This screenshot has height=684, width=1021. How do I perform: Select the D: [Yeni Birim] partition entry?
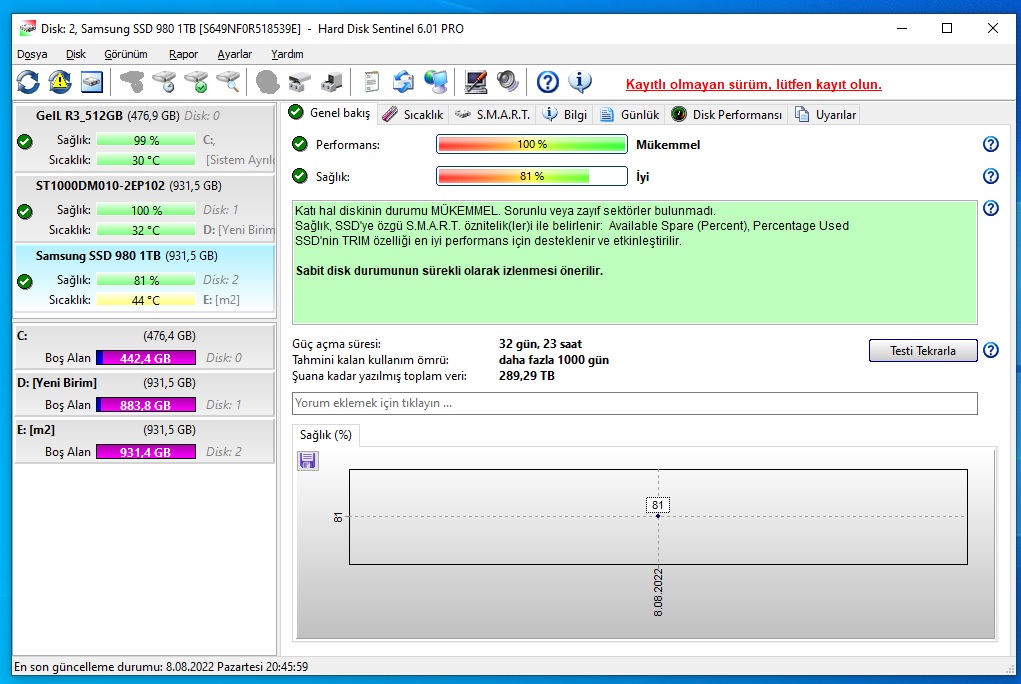(145, 394)
